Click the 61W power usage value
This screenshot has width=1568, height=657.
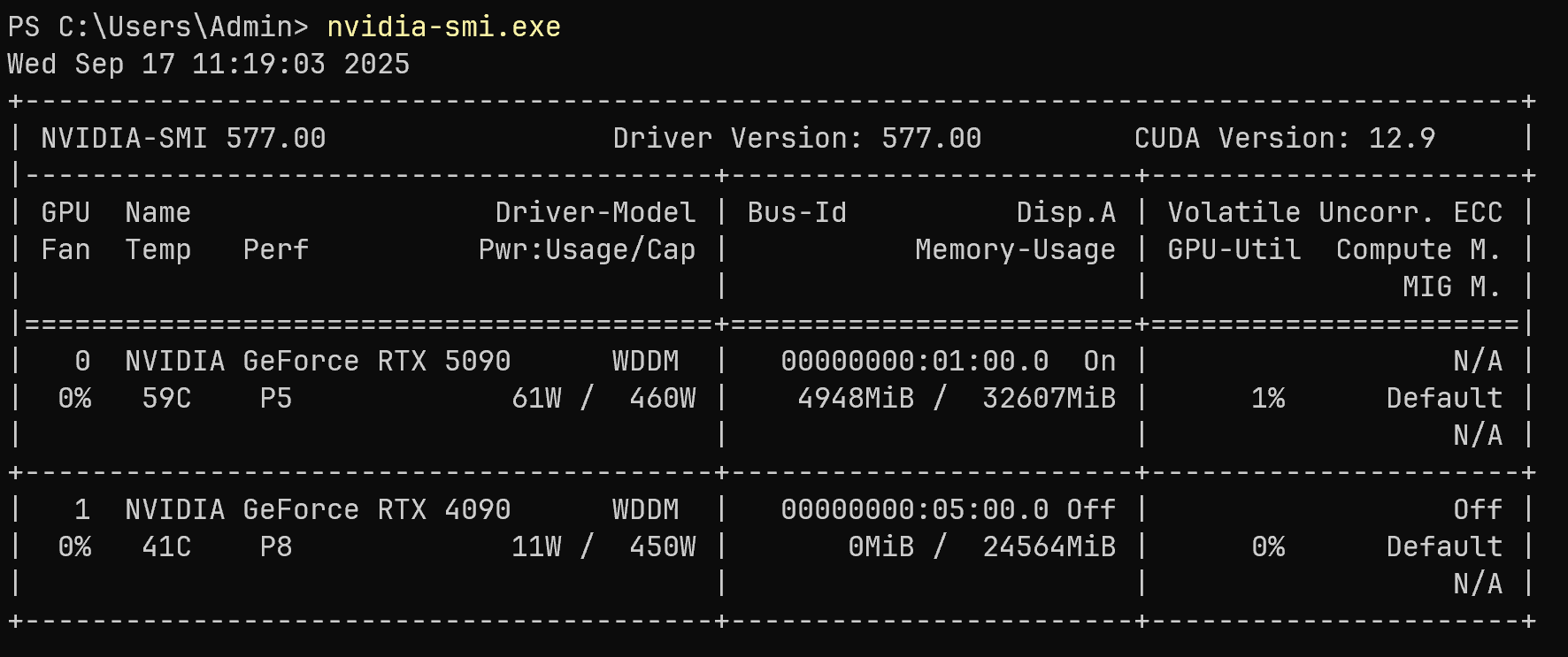(536, 398)
